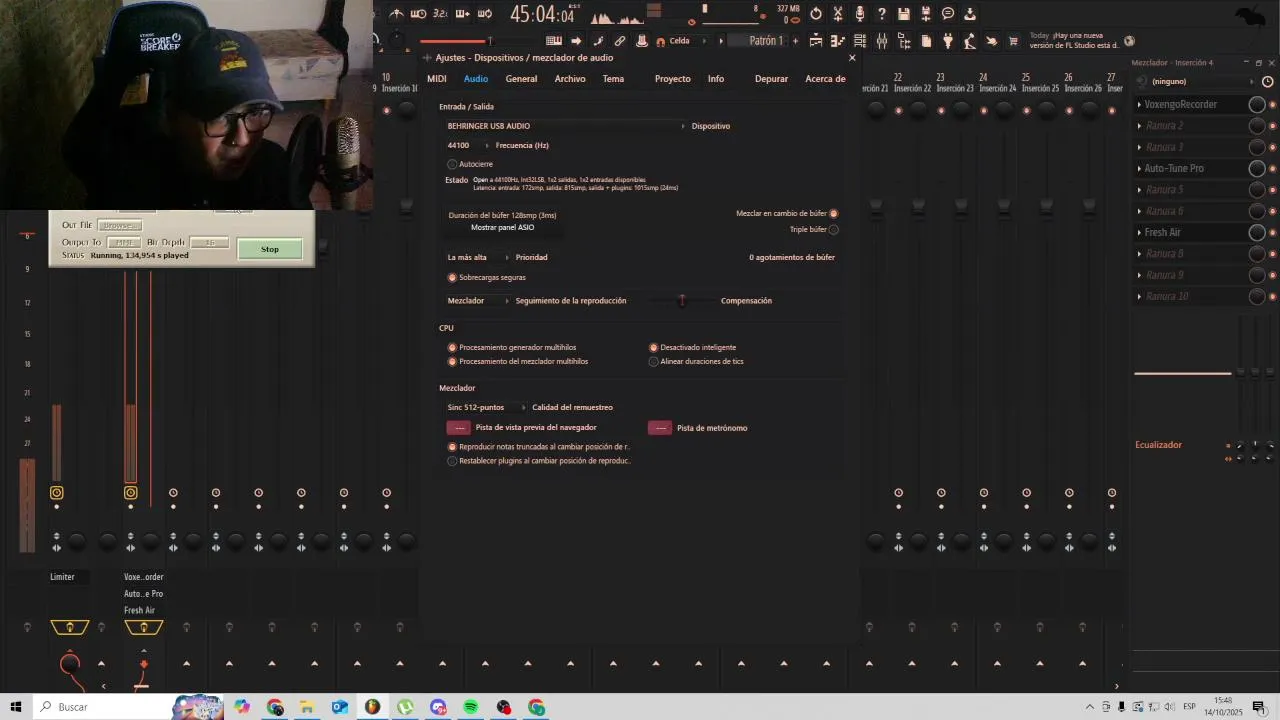The image size is (1280, 720).
Task: Open the mixer view faders icon
Action: click(x=882, y=41)
